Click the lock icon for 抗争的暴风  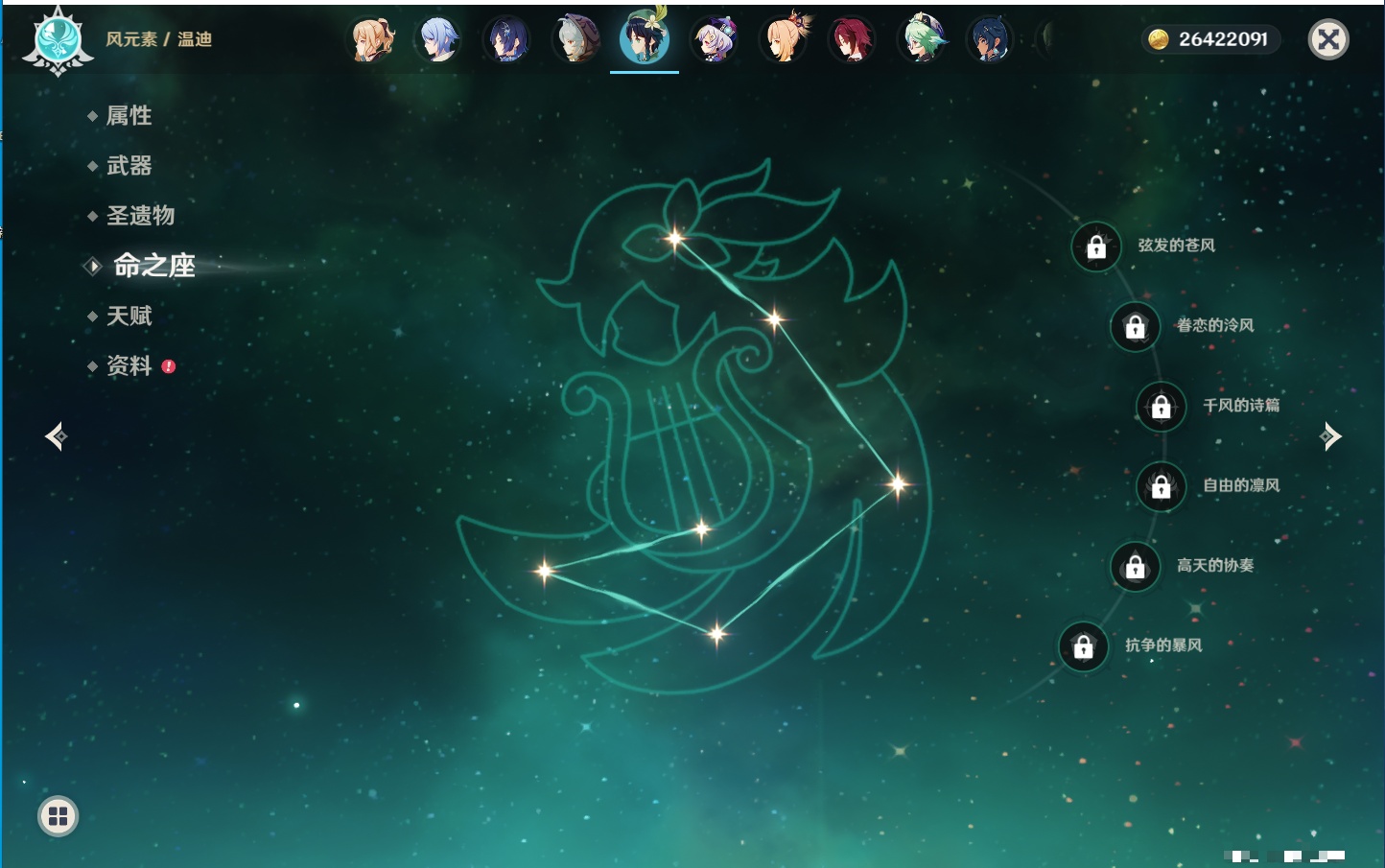(1084, 646)
